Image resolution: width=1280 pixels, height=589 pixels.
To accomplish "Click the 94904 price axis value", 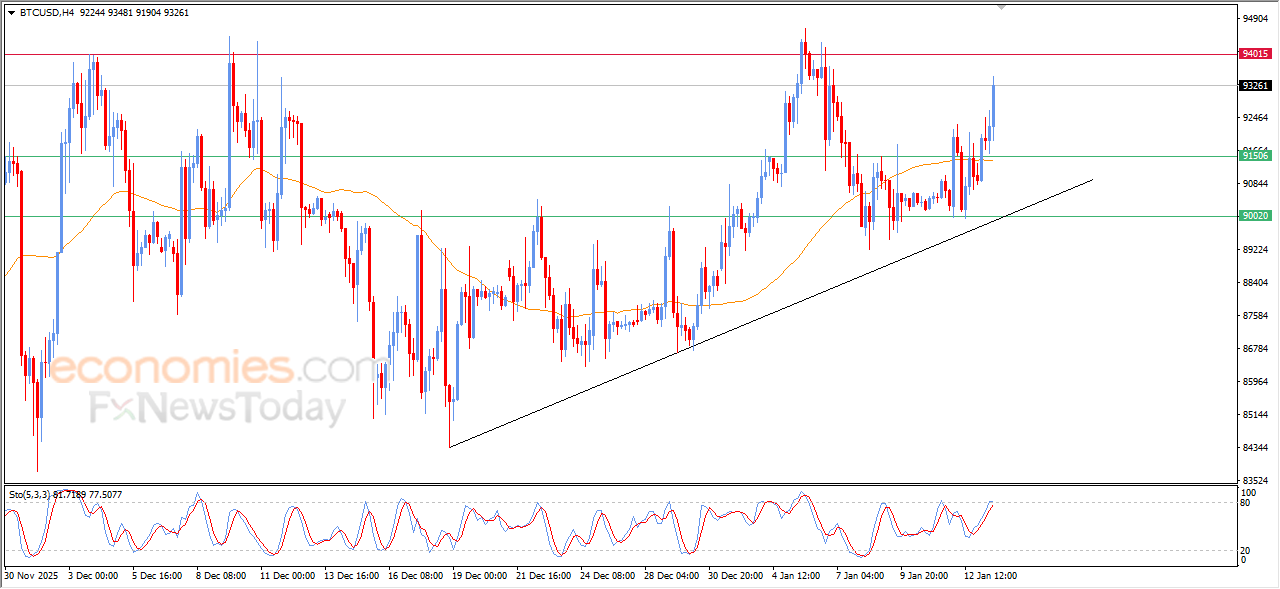I will [1255, 19].
